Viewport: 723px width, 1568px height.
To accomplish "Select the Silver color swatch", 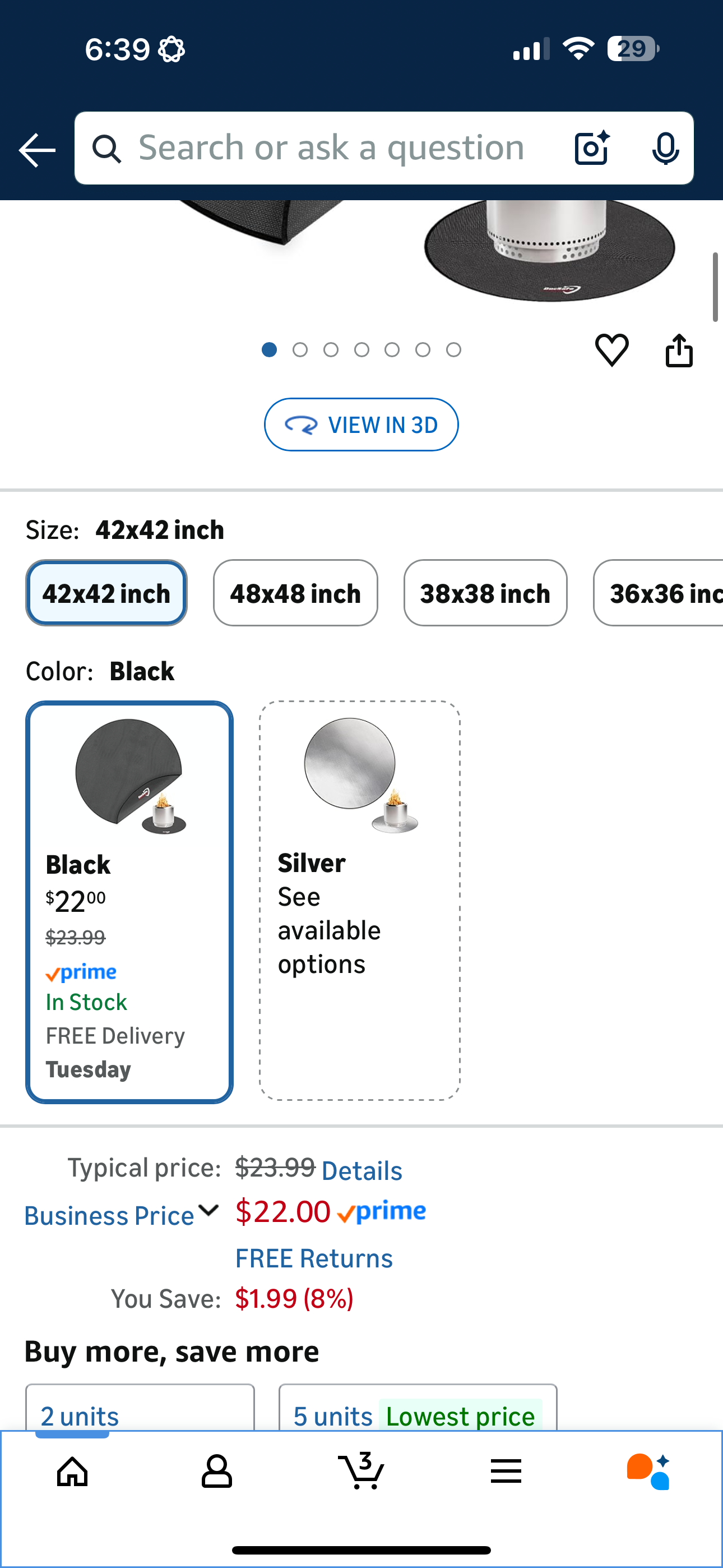I will coord(359,900).
